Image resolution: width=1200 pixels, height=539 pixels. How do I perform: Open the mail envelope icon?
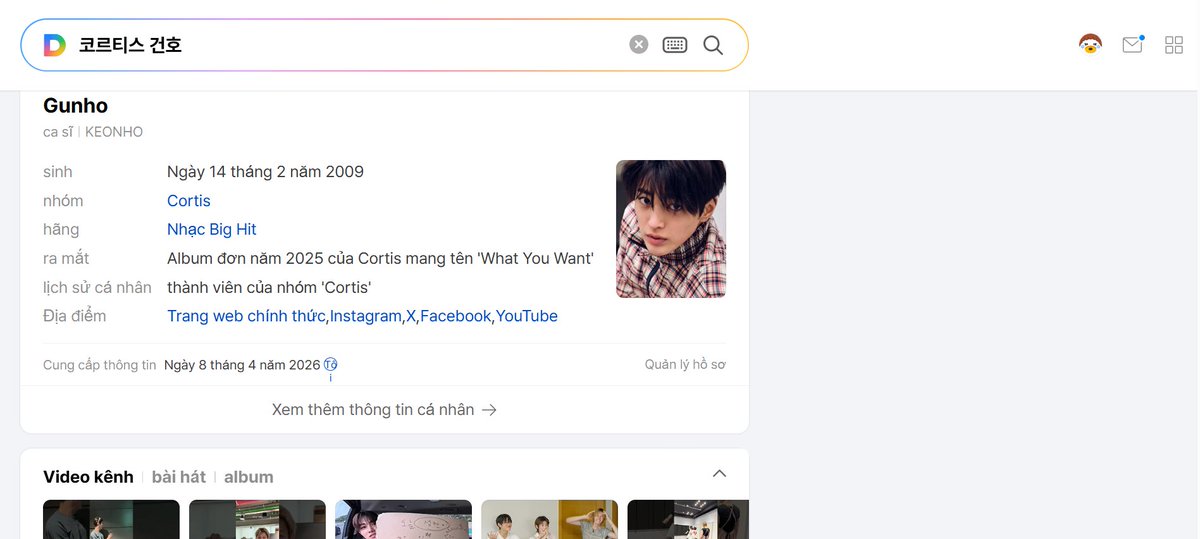click(x=1132, y=45)
